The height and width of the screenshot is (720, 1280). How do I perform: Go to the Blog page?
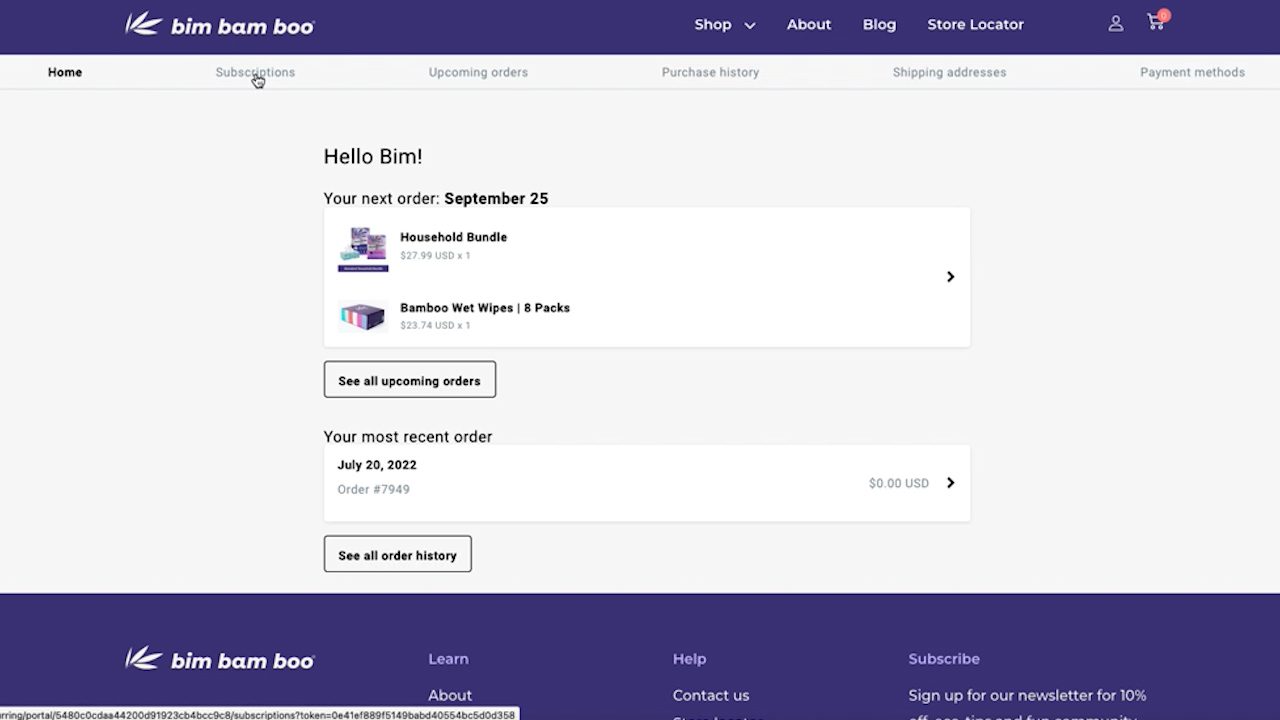tap(879, 24)
